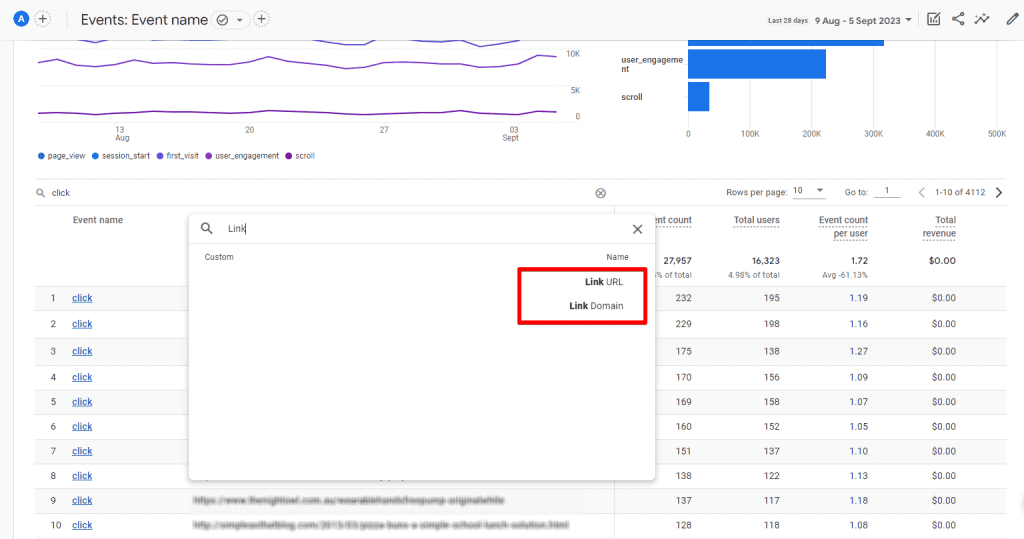Click the '1-10 of 4112' pagination text

tap(960, 192)
